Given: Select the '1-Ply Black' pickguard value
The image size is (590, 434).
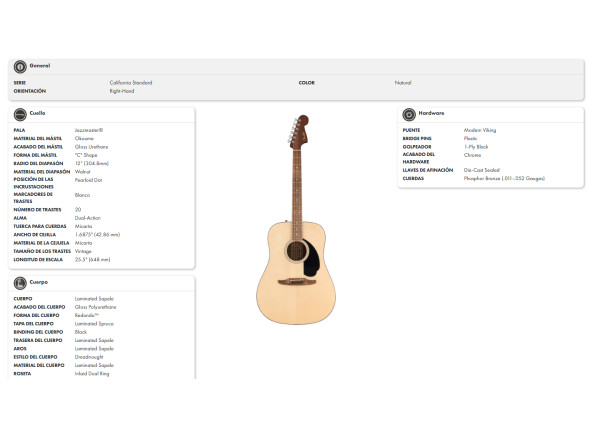Looking at the screenshot, I should [x=476, y=147].
